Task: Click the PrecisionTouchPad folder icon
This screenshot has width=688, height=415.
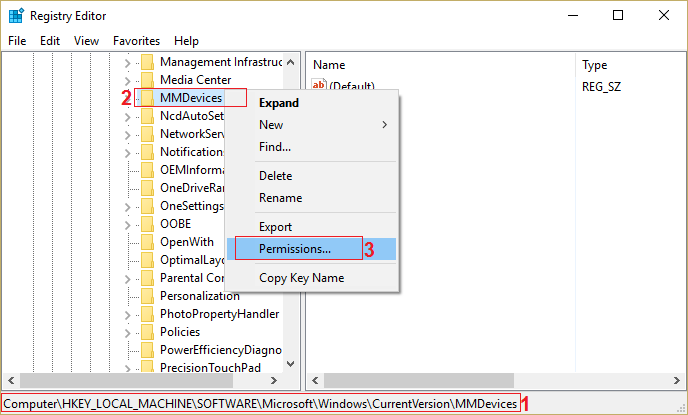Action: pyautogui.click(x=147, y=368)
